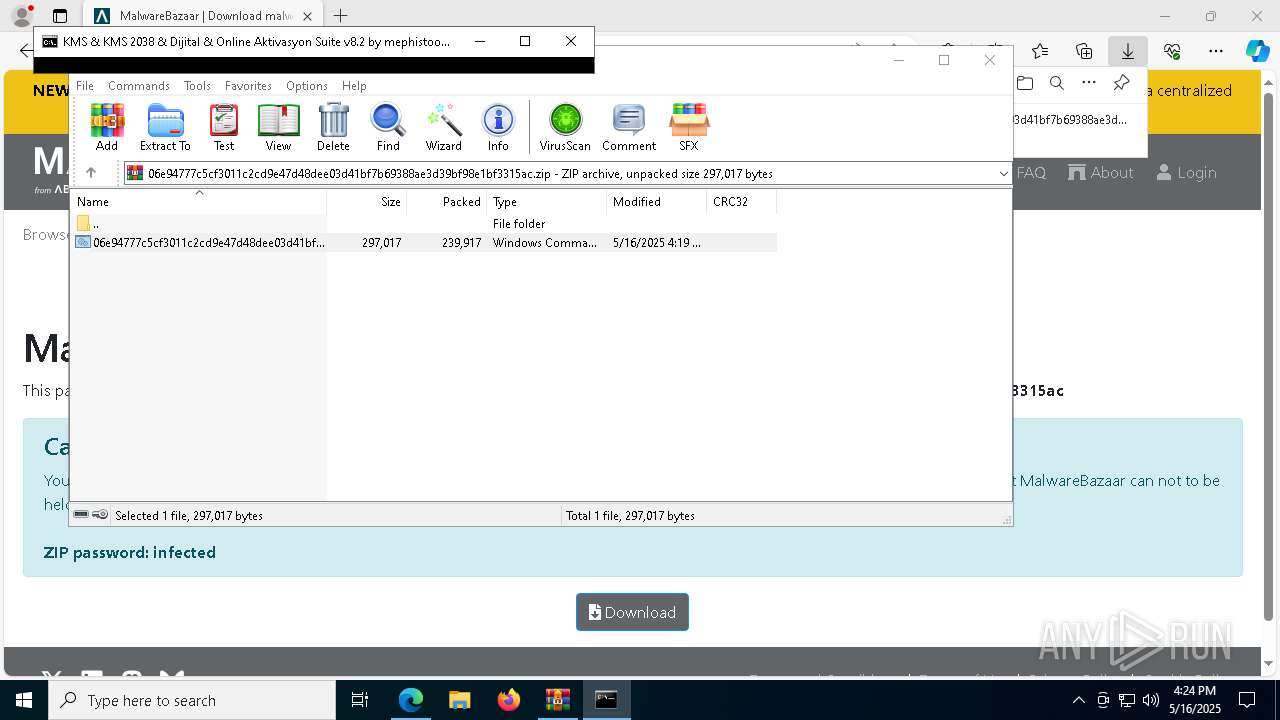Open more options in downloads popup

[x=1089, y=83]
